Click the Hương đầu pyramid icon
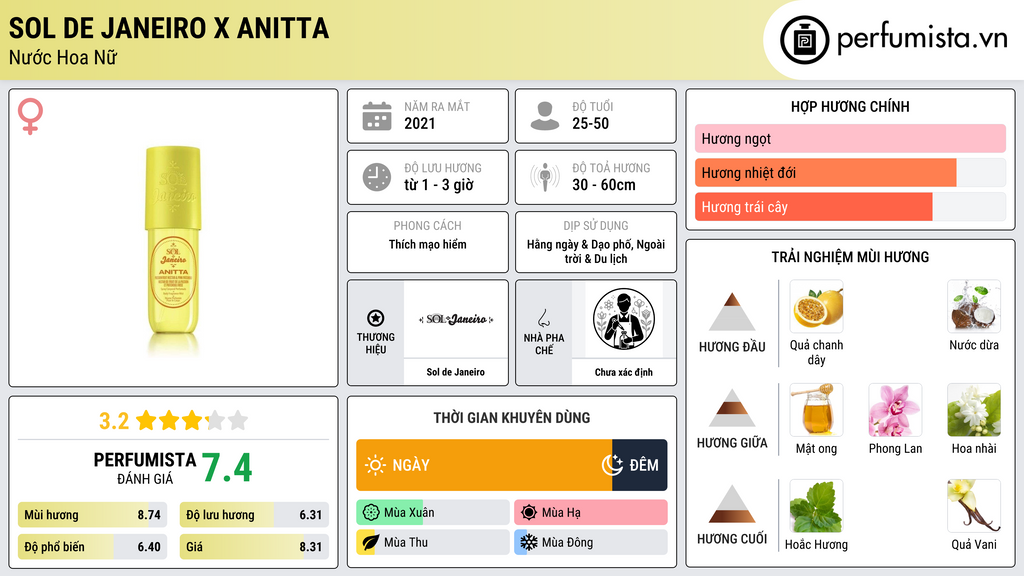Image resolution: width=1024 pixels, height=576 pixels. pyautogui.click(x=732, y=312)
